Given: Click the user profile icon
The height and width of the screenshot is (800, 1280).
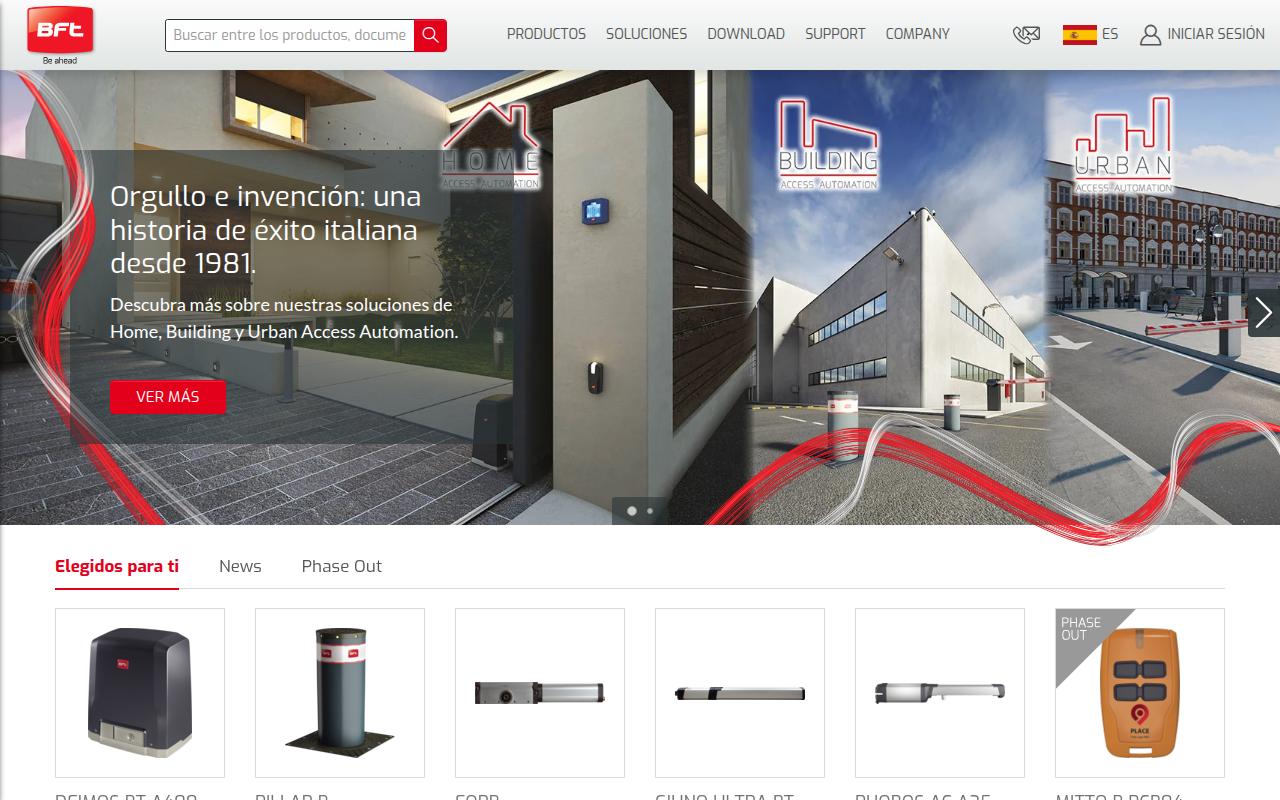Looking at the screenshot, I should (1150, 35).
